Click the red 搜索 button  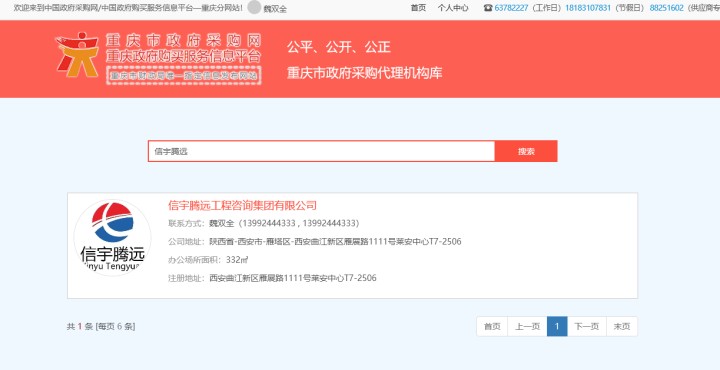tap(526, 151)
